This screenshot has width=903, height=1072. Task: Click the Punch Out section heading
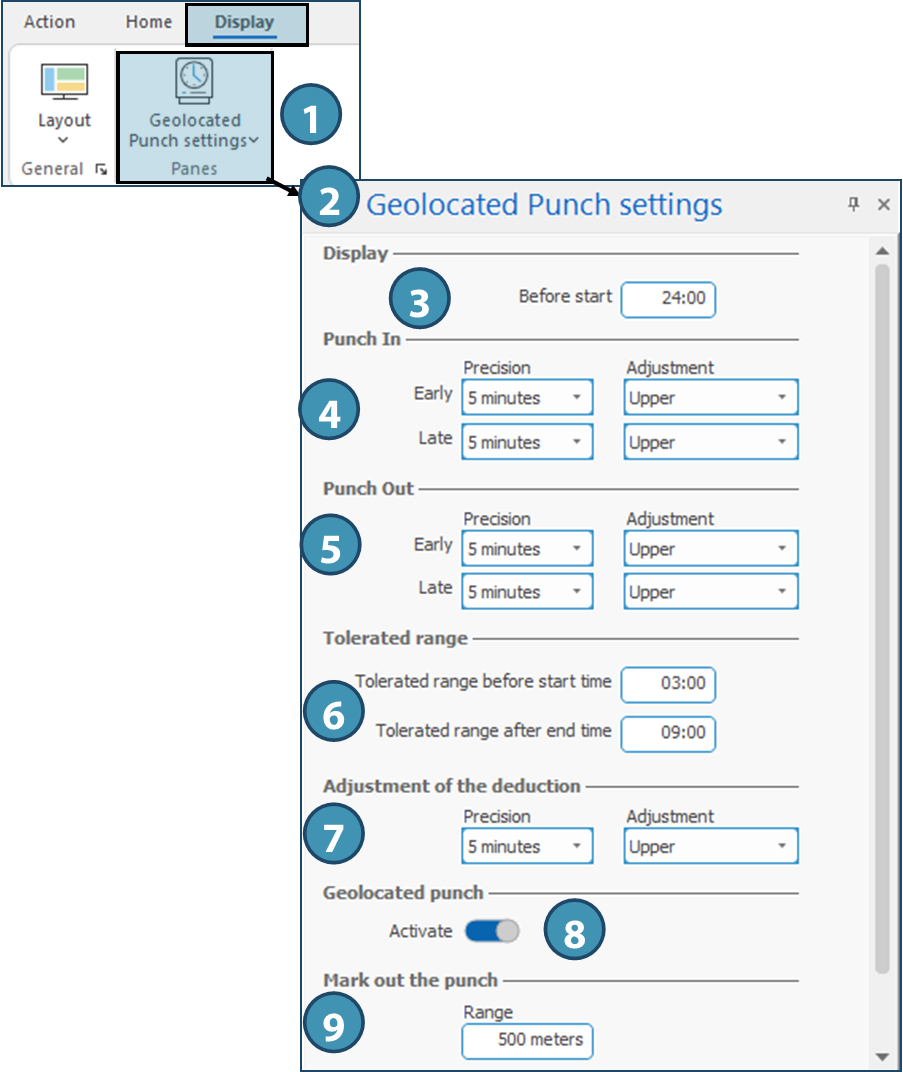click(x=368, y=489)
